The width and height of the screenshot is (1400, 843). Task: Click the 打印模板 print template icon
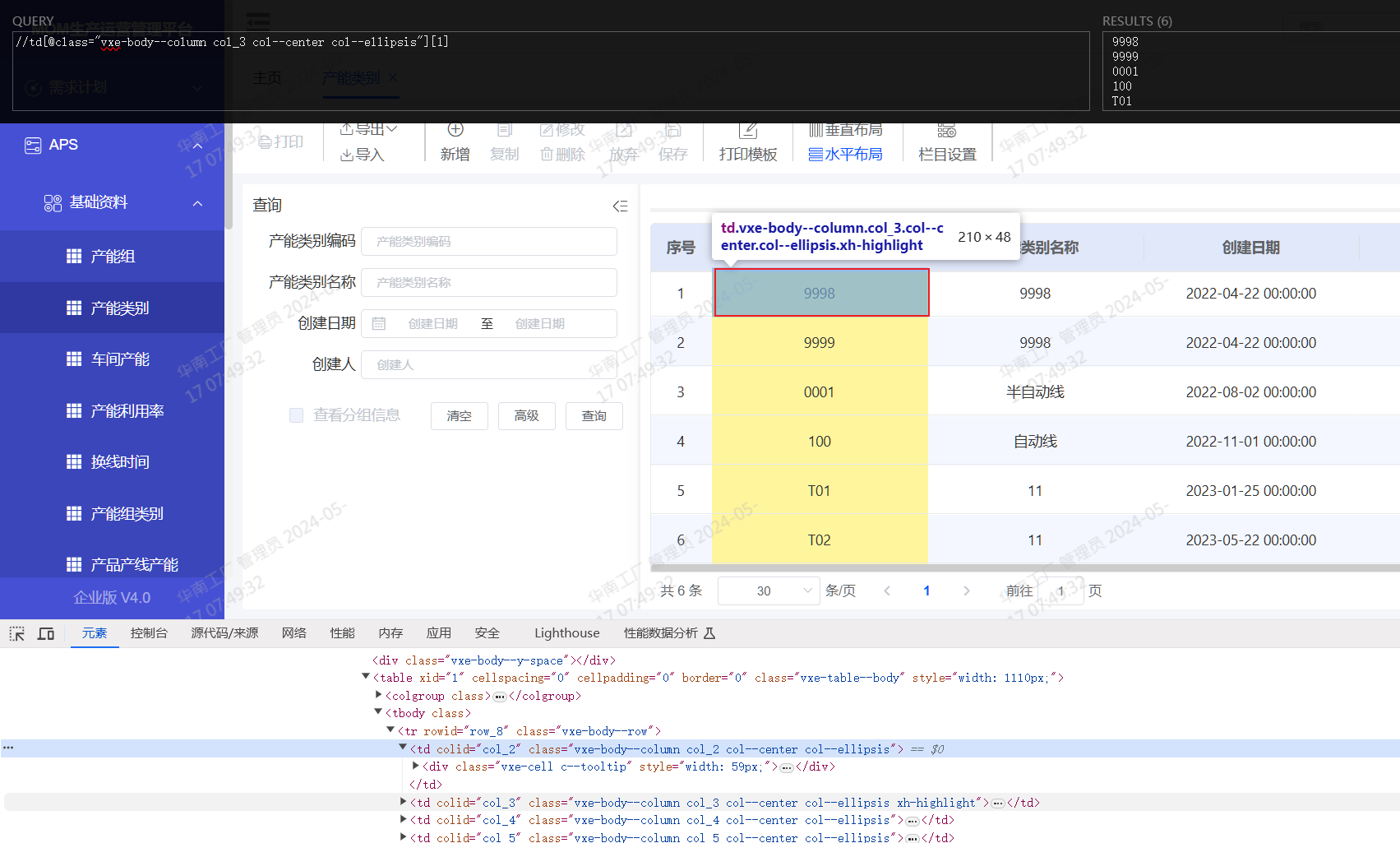(747, 131)
